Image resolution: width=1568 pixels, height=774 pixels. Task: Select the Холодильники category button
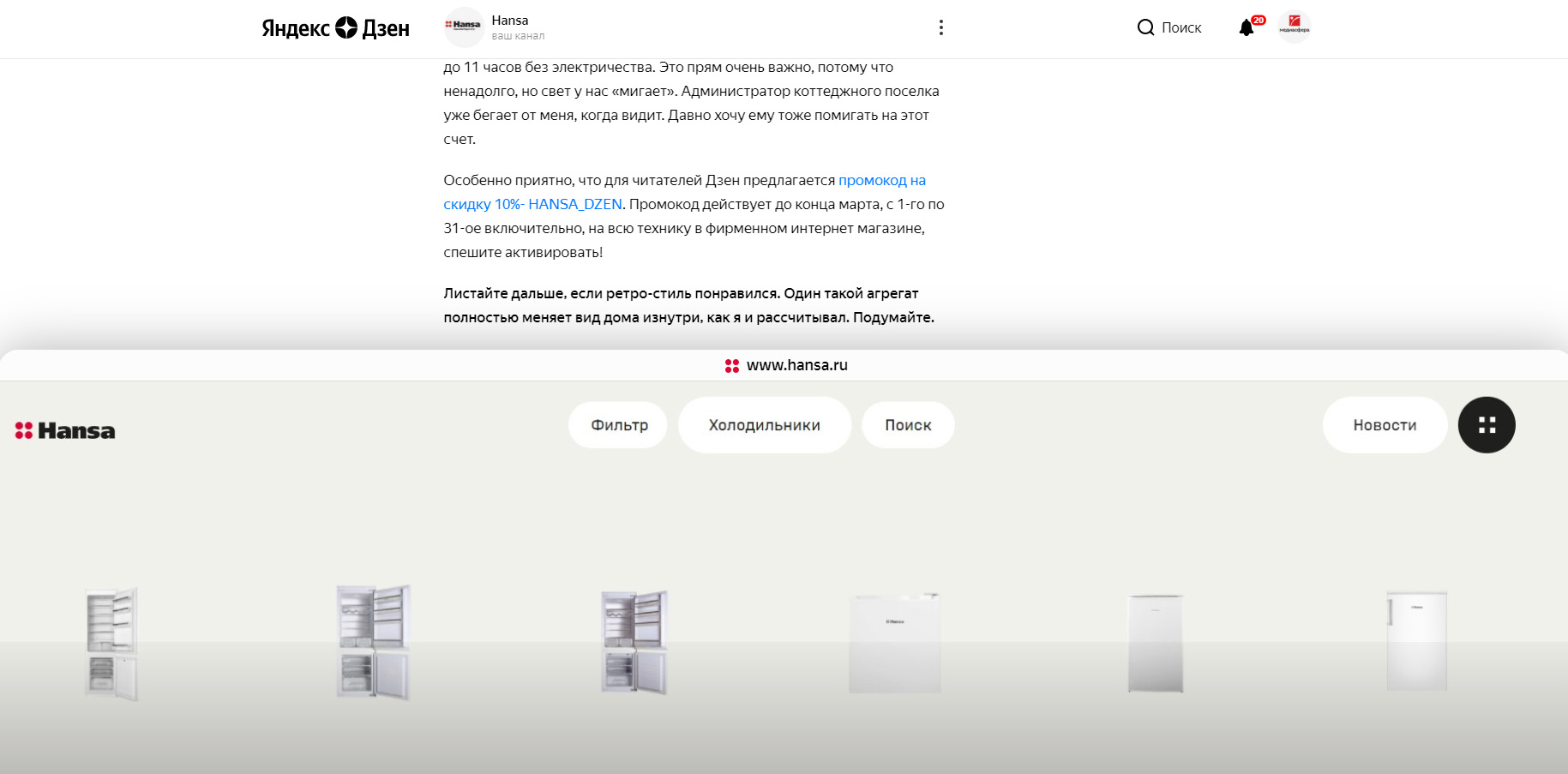[x=765, y=425]
